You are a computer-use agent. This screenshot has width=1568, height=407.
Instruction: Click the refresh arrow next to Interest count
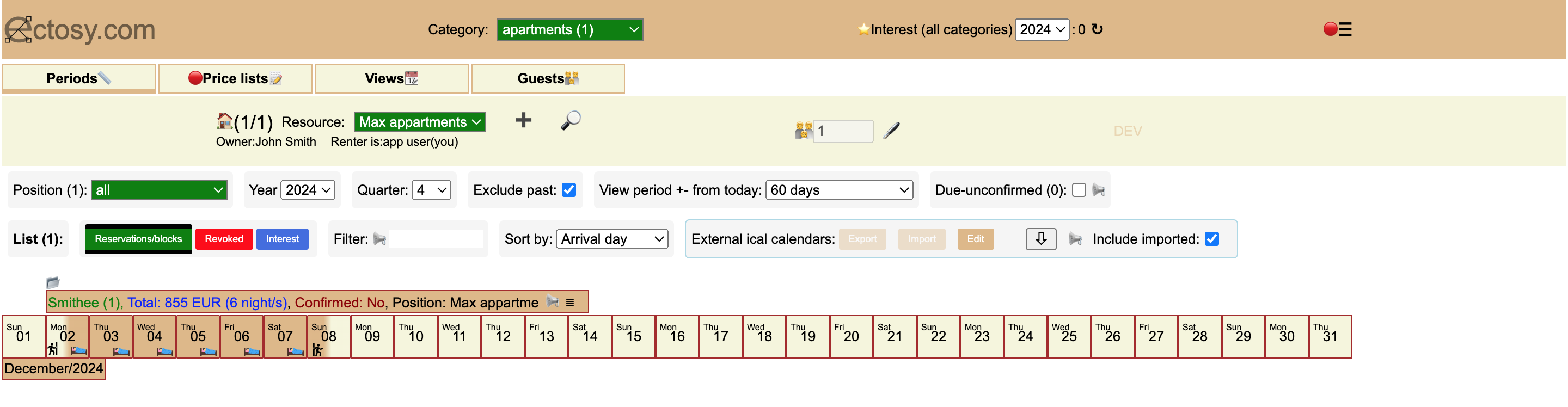(1097, 29)
